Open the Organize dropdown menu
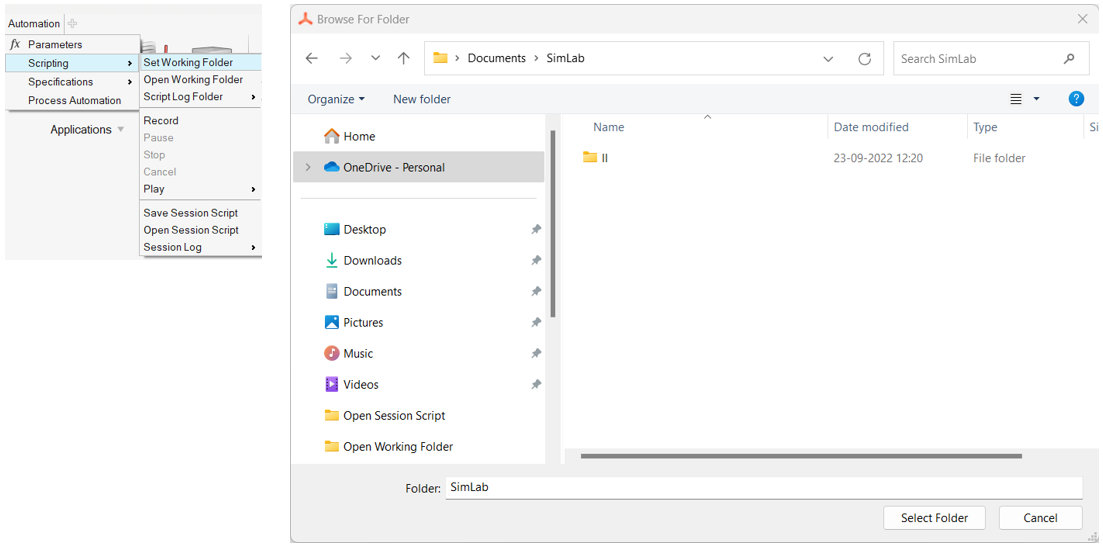1103x548 pixels. point(336,99)
